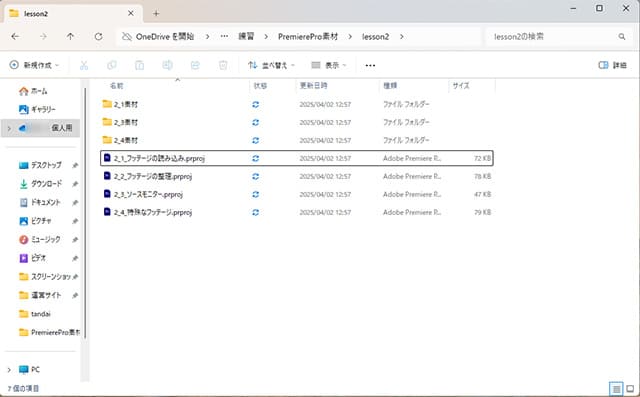Viewport: 640px width, 397px height.
Task: Click the lesson2 breadcrumb
Action: point(376,37)
